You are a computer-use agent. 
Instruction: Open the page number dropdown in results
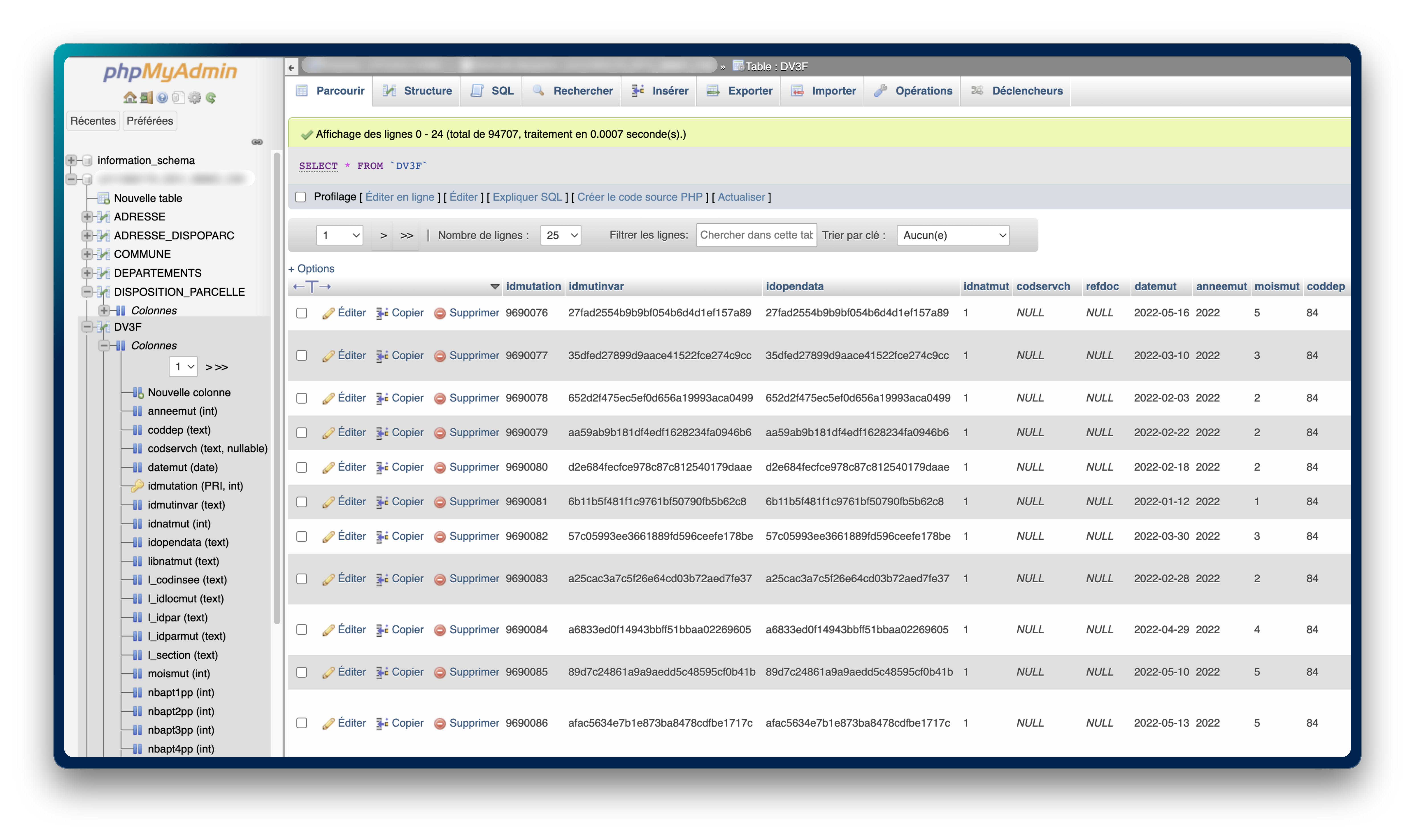(x=339, y=235)
